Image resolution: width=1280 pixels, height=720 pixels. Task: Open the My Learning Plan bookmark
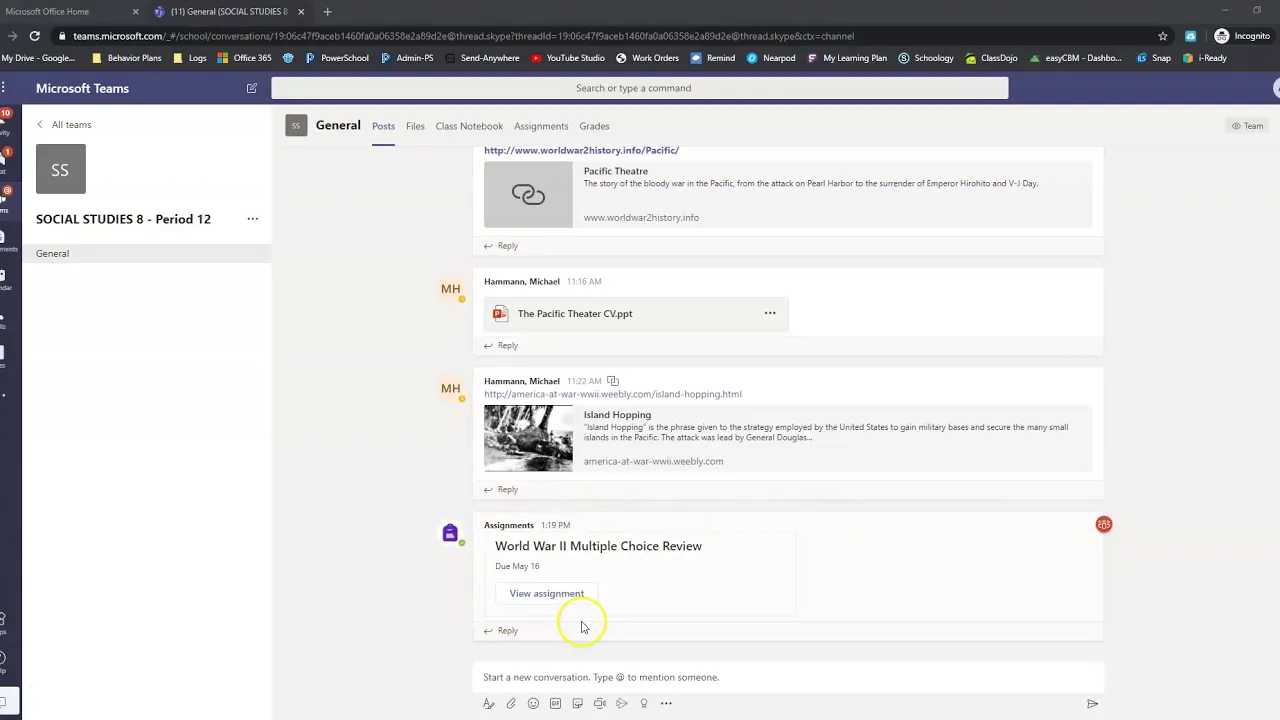[x=847, y=58]
